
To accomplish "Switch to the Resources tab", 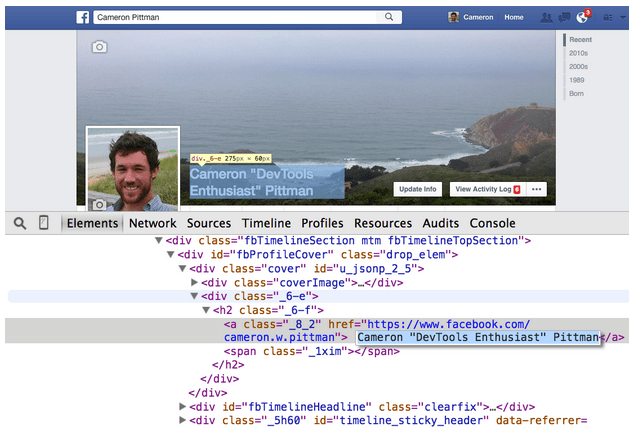I will tap(383, 223).
